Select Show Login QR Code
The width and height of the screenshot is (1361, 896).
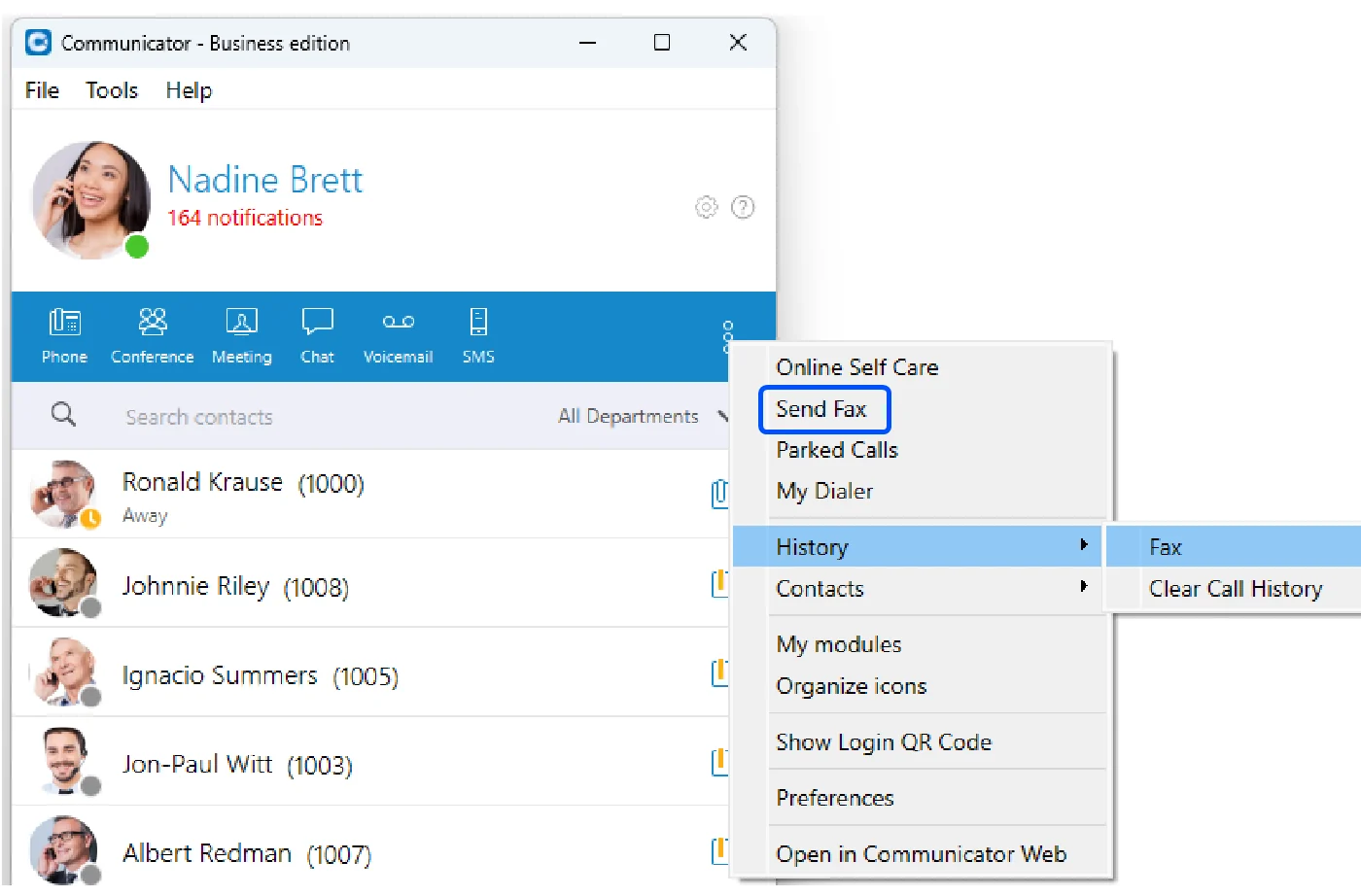[x=884, y=742]
